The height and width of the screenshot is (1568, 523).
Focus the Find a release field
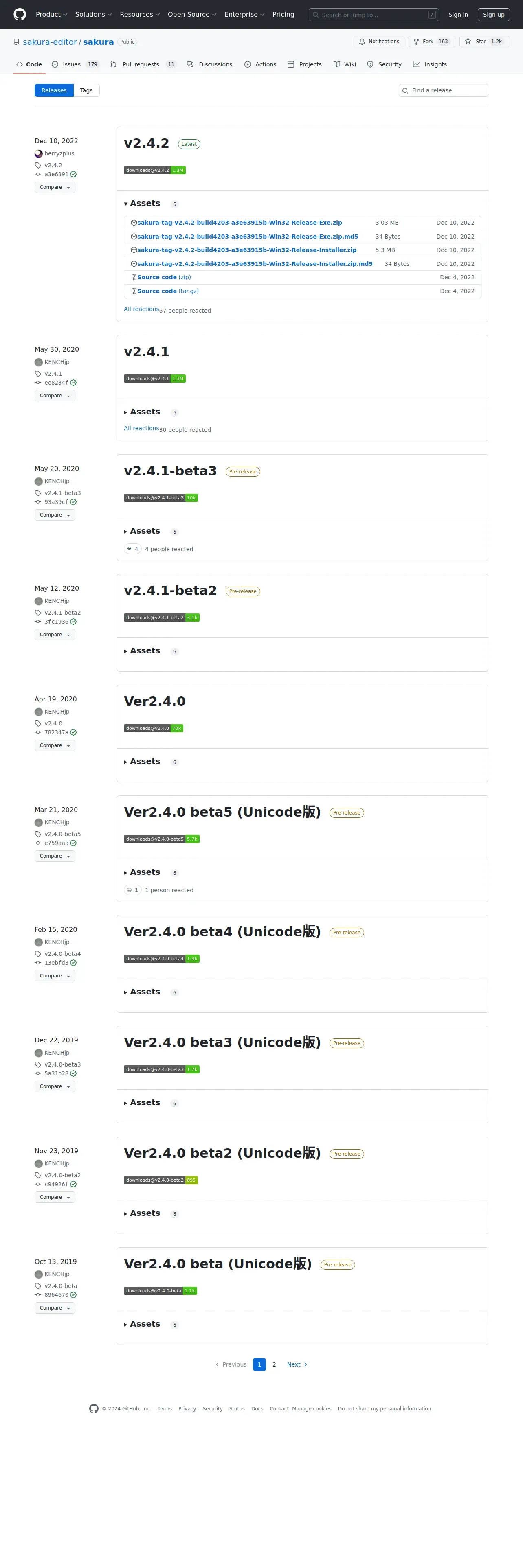pos(443,91)
